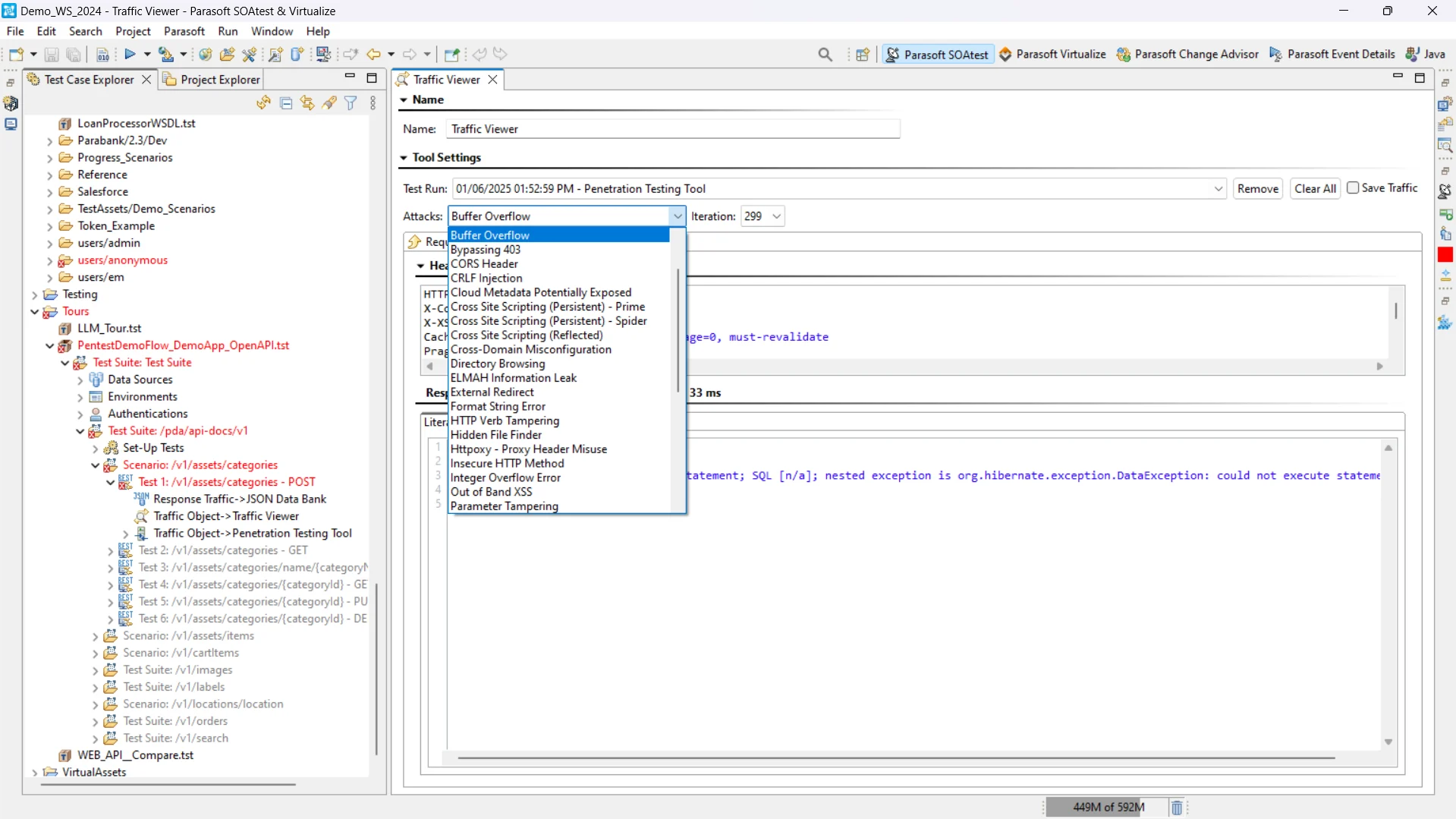1456x819 pixels.
Task: Click the New wizard toolbar icon
Action: click(16, 55)
